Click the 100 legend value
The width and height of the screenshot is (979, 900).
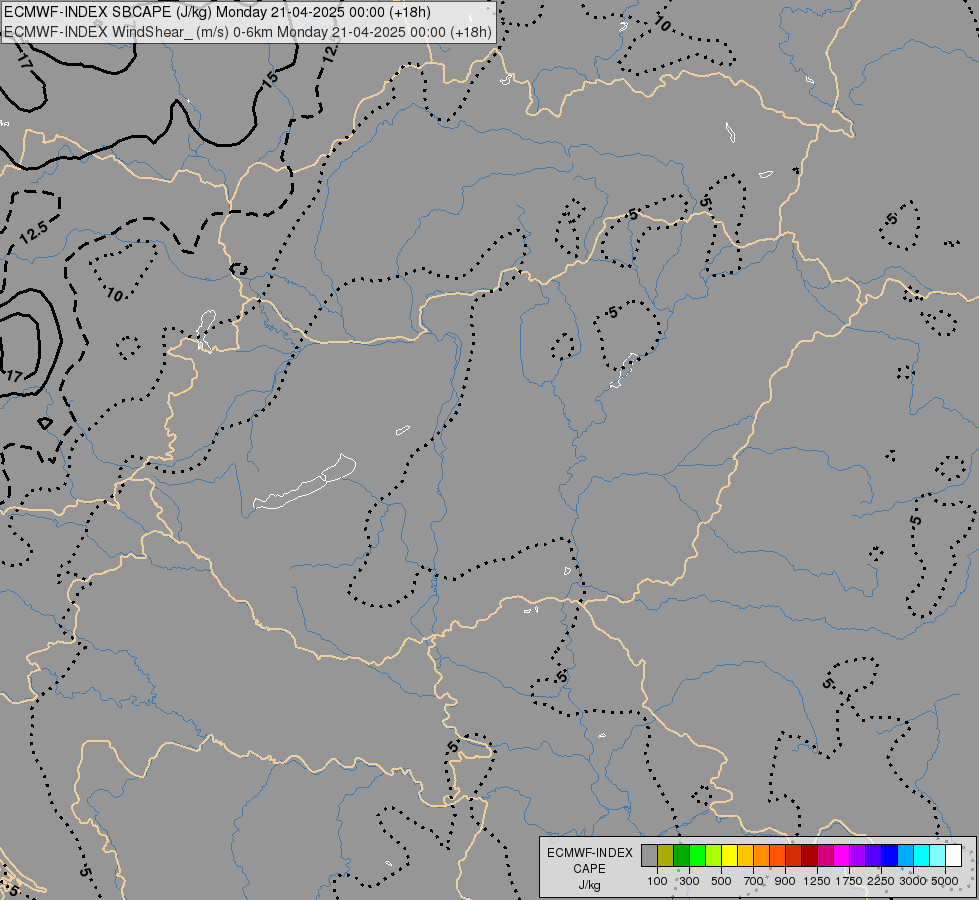point(657,881)
